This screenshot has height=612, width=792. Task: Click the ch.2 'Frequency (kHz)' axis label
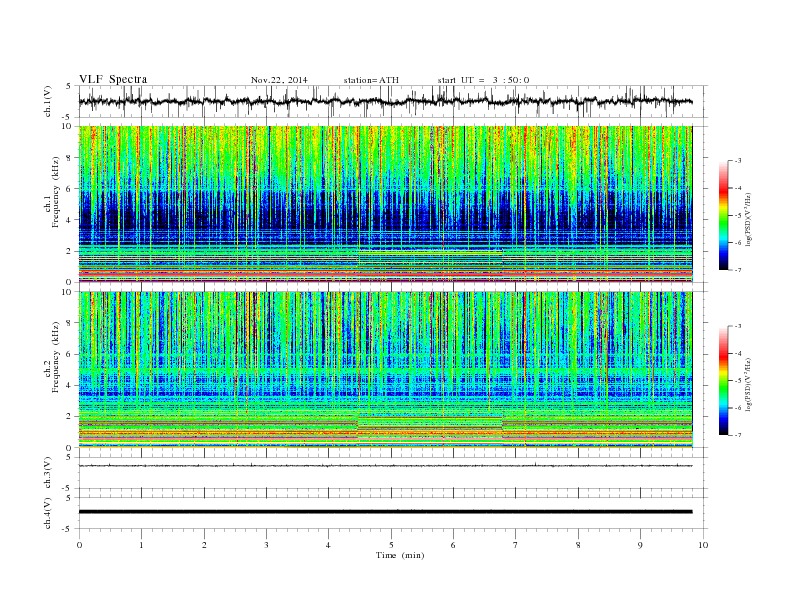56,358
